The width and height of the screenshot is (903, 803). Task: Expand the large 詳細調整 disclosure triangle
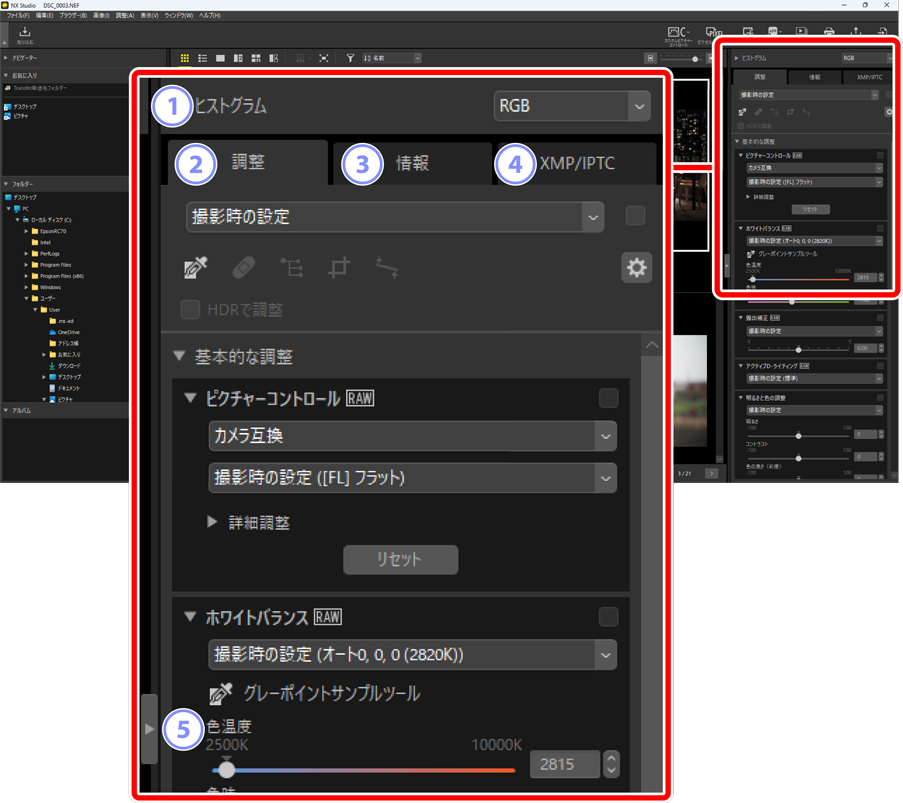pos(212,522)
